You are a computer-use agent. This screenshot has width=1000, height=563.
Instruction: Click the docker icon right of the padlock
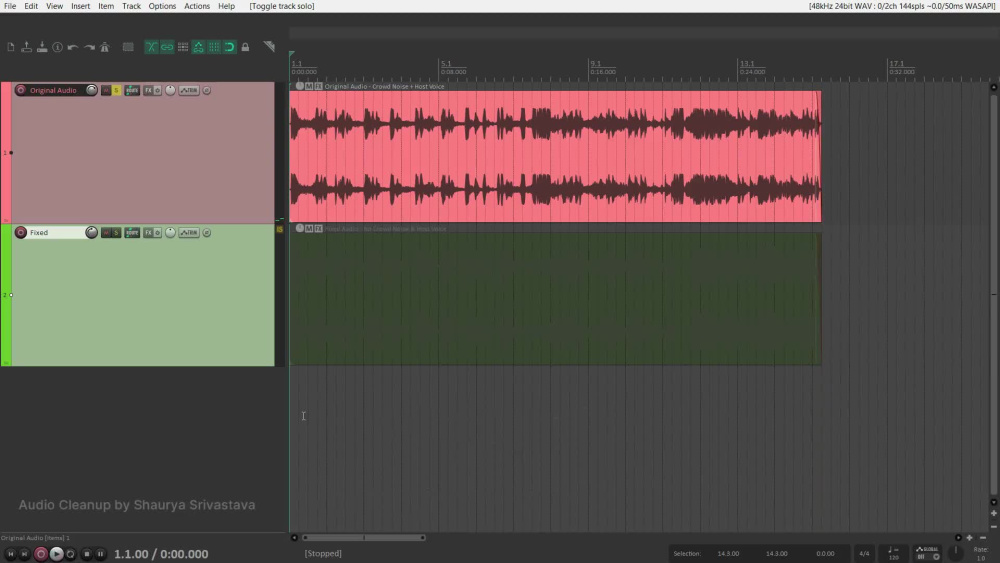coord(269,47)
